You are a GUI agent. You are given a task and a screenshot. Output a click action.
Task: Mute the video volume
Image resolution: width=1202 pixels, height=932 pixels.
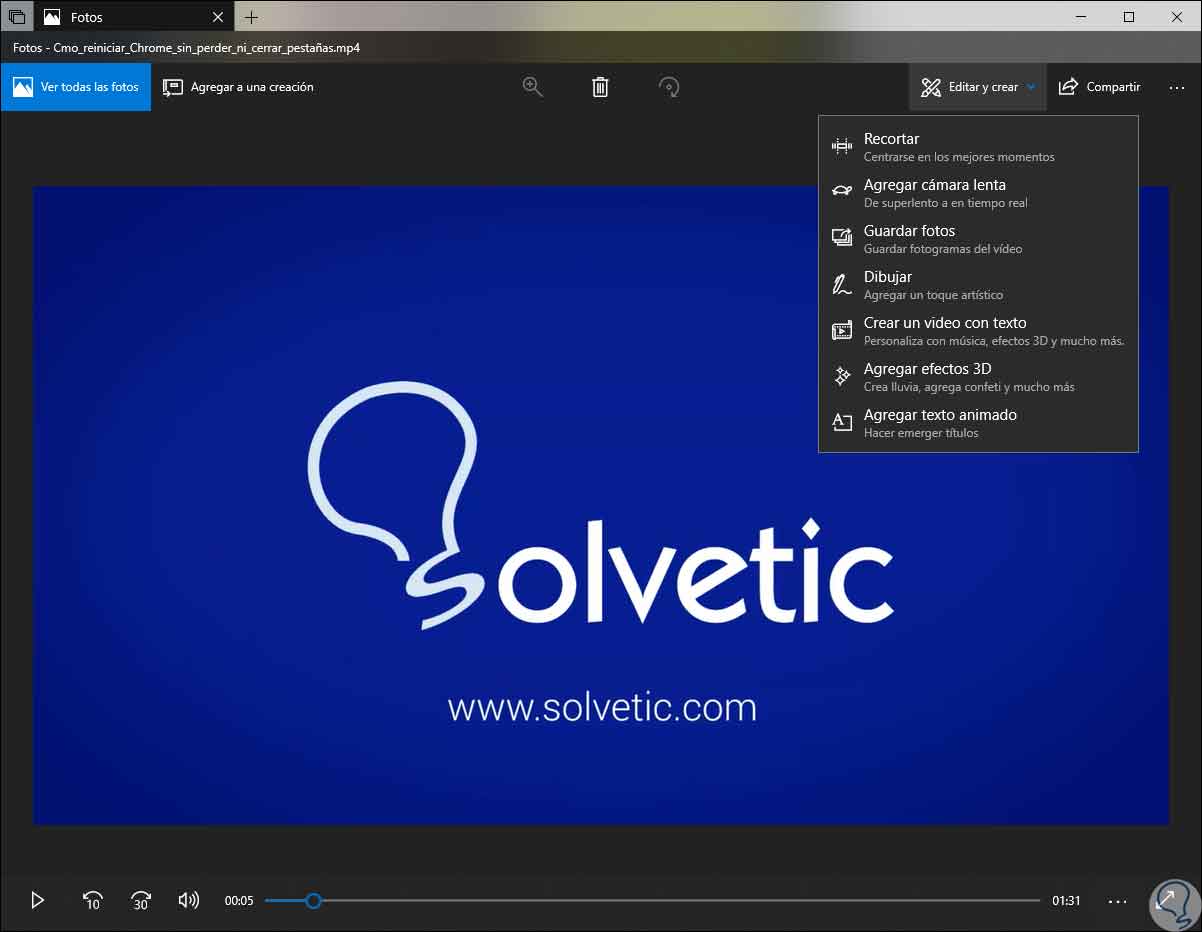pyautogui.click(x=188, y=900)
